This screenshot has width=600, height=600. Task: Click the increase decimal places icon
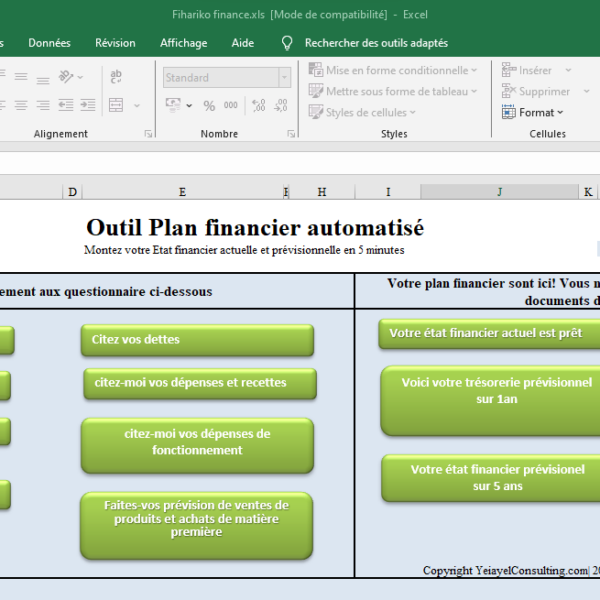(x=259, y=105)
